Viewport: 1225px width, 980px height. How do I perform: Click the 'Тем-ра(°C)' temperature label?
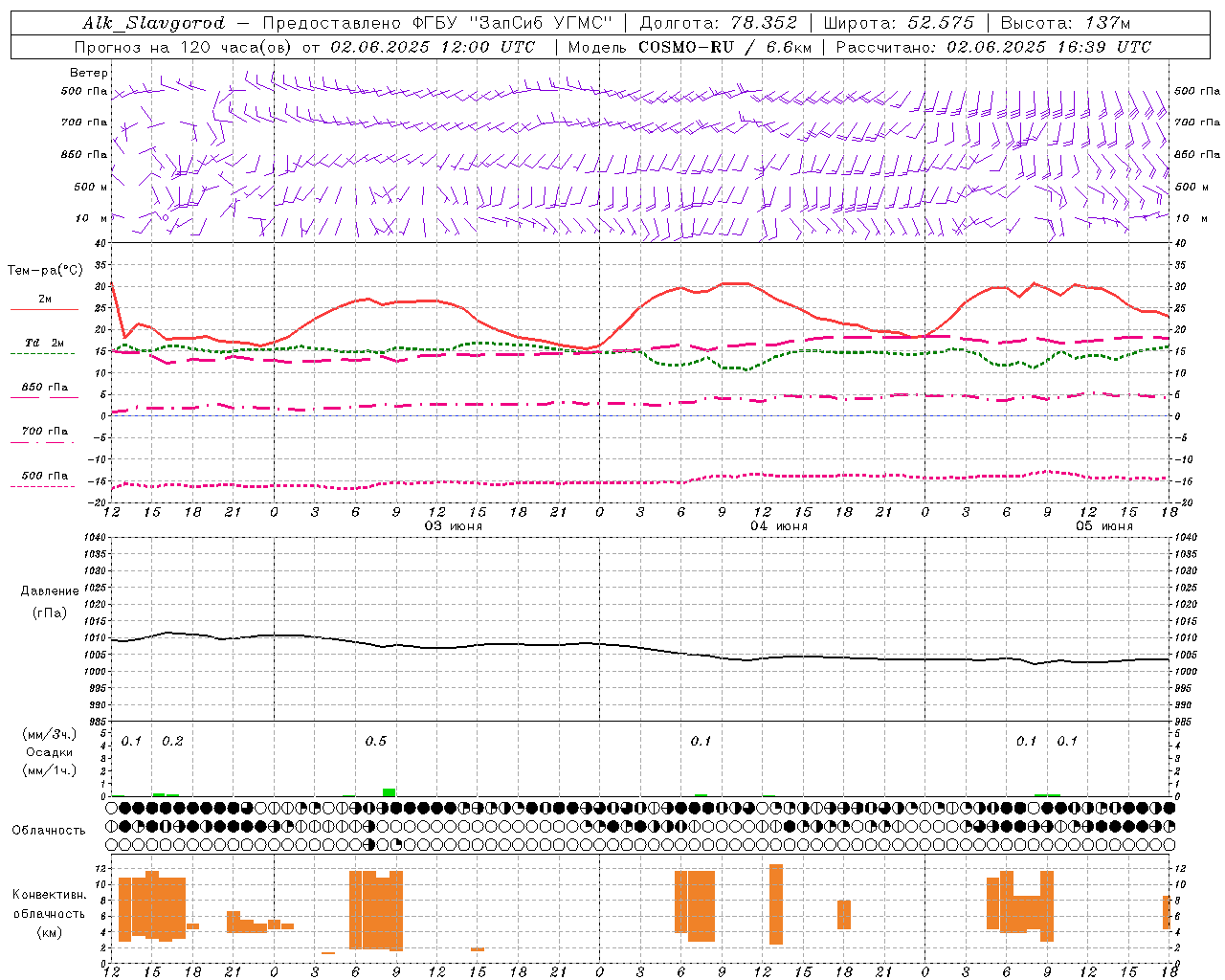(x=45, y=271)
